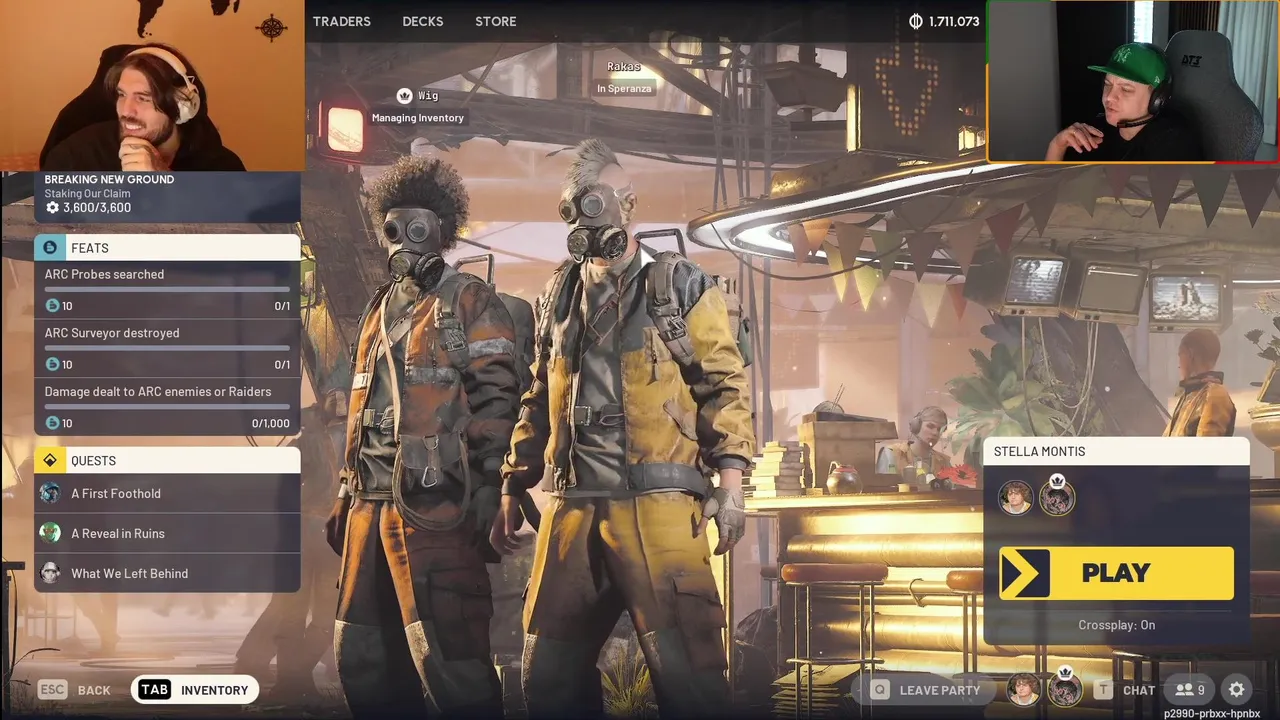Viewport: 1280px width, 720px height.
Task: Open the settings gear
Action: [x=1236, y=690]
